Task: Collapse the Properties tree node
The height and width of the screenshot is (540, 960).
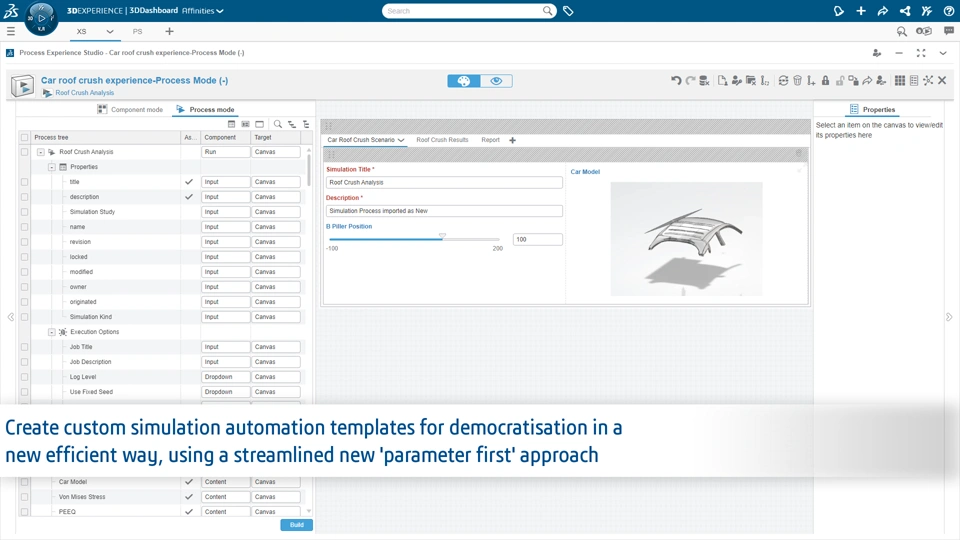Action: click(x=51, y=167)
